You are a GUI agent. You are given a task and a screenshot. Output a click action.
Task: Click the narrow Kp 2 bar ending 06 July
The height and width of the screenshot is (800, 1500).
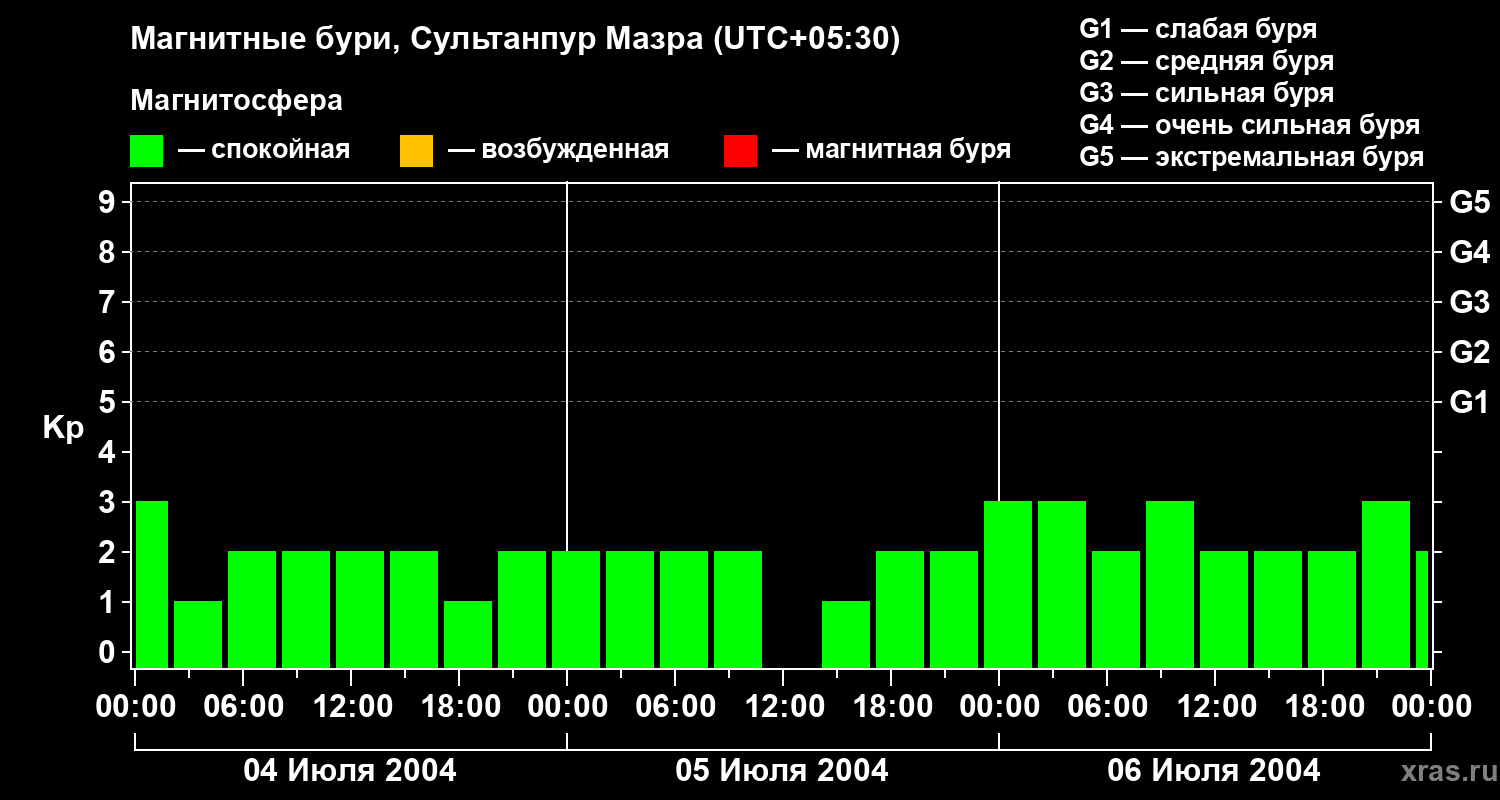(1422, 609)
